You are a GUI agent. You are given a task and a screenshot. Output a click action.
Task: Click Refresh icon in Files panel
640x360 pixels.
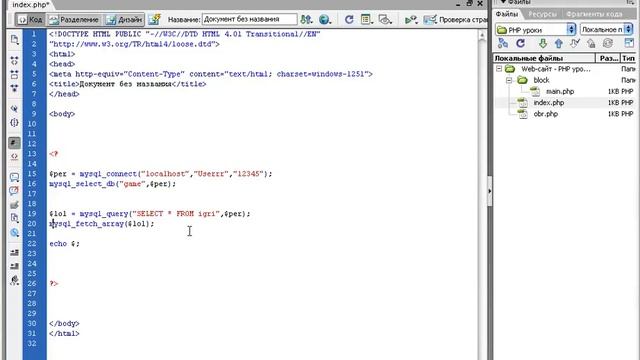point(520,43)
